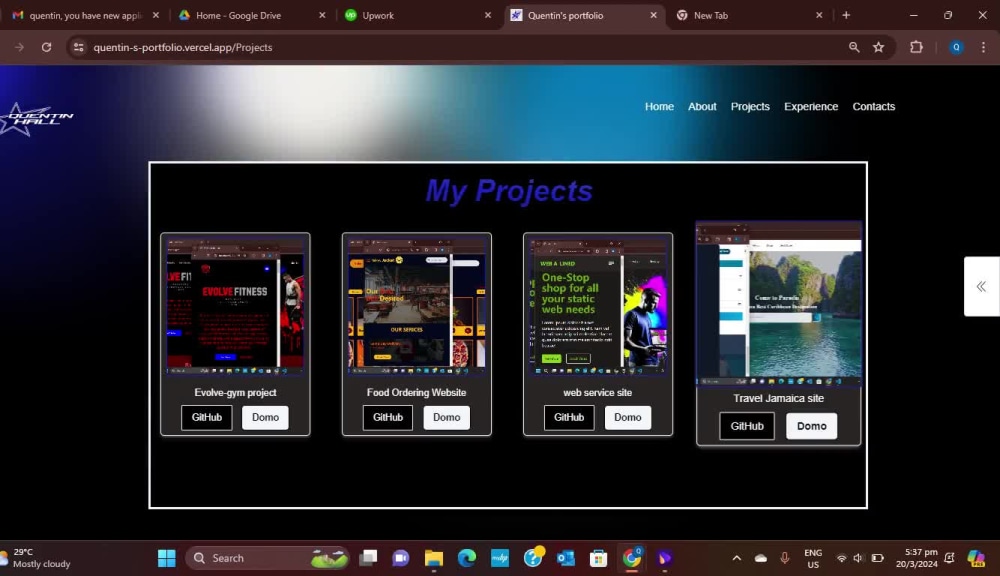Click the battery tray icon
The width and height of the screenshot is (1000, 576).
[878, 558]
